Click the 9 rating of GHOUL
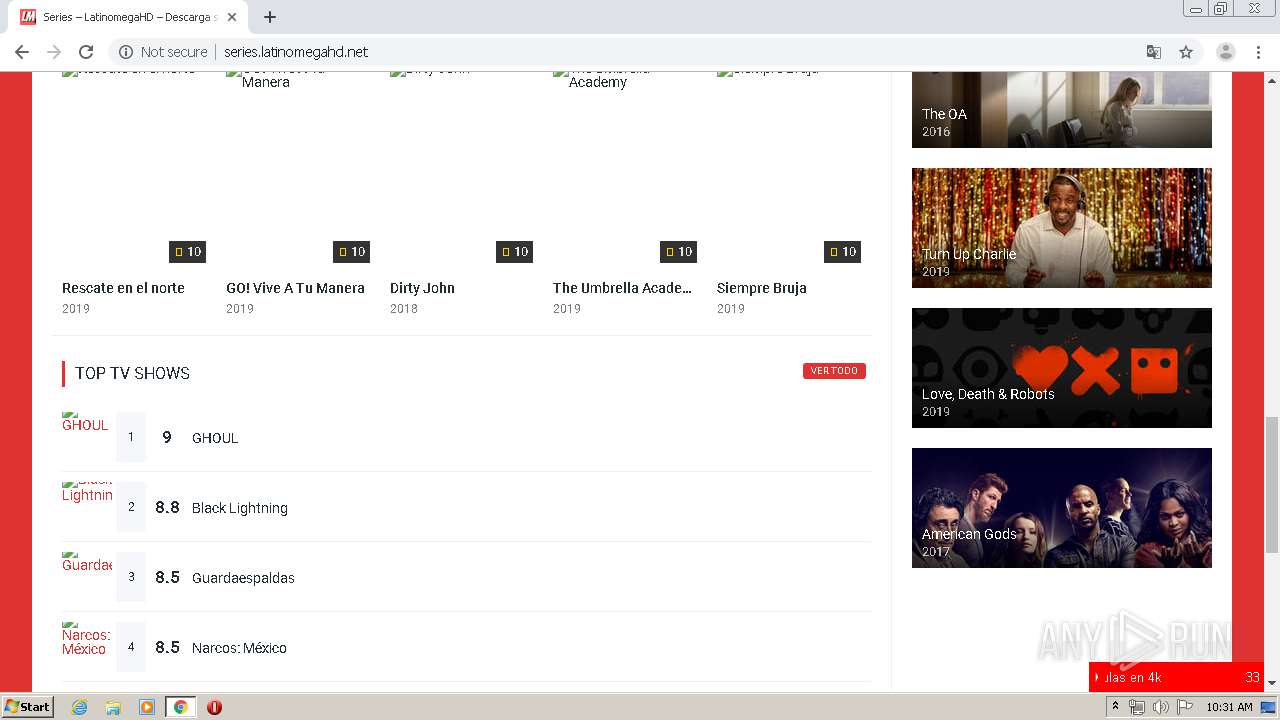 coord(167,437)
